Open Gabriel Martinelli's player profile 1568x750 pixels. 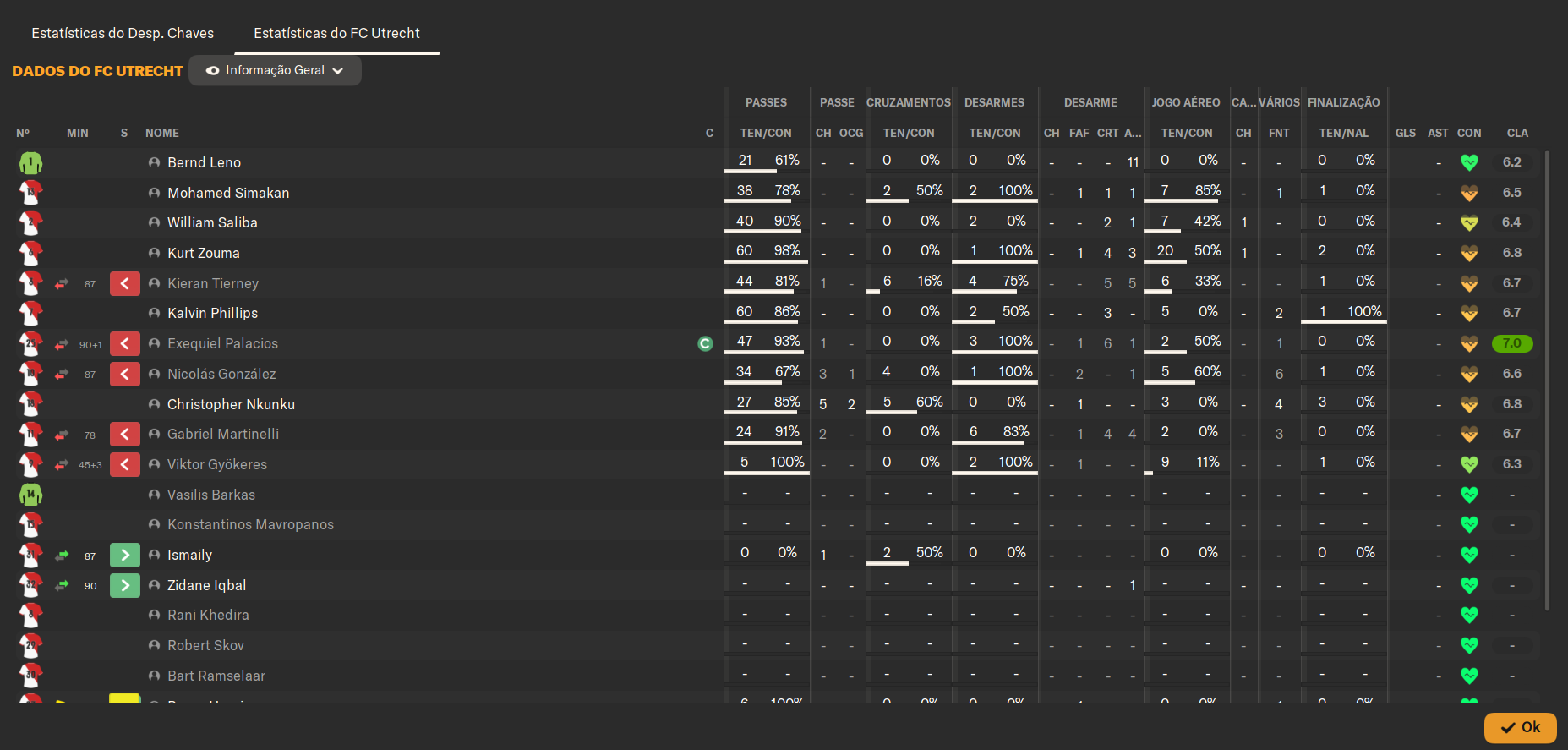click(223, 434)
